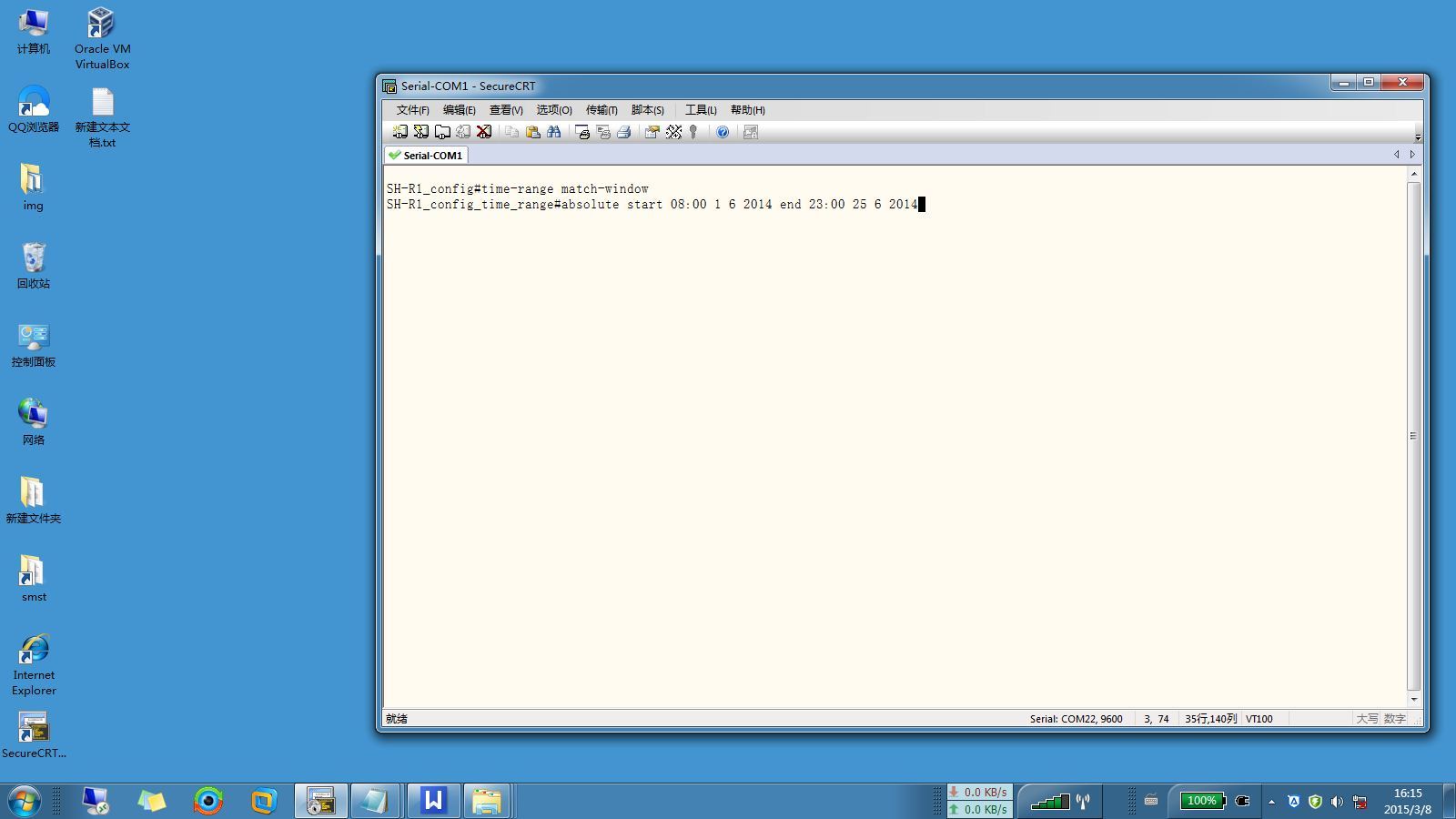This screenshot has width=1456, height=819.
Task: Click the 35行,140列 status bar entry
Action: (1210, 719)
